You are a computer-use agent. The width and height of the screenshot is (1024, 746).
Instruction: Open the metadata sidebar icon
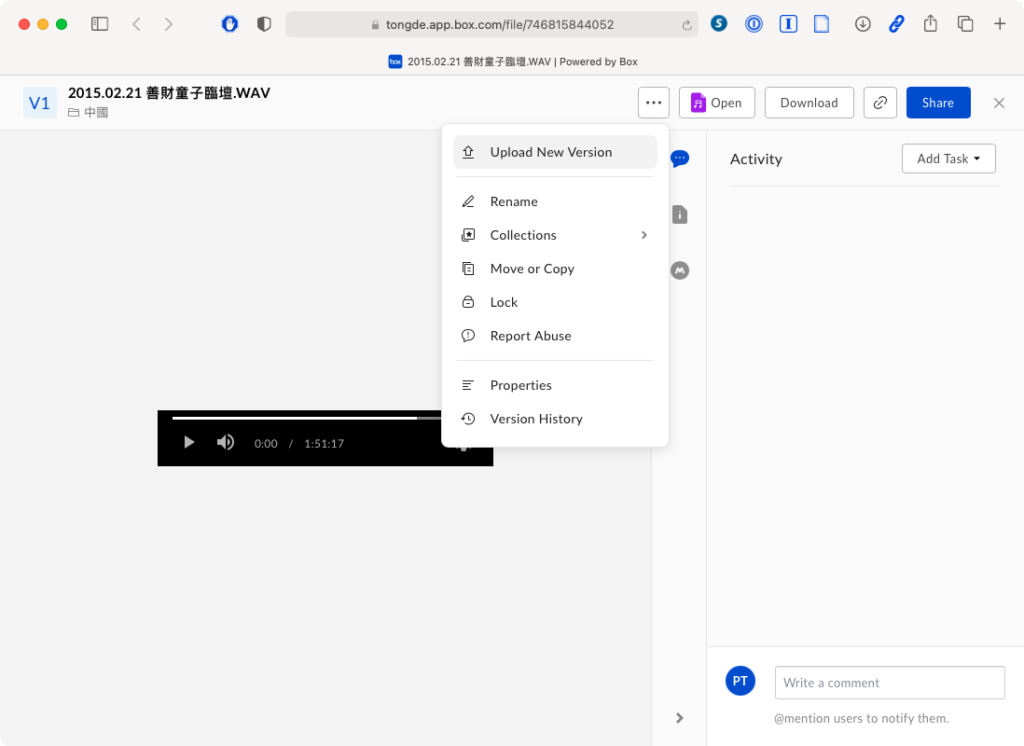[680, 270]
